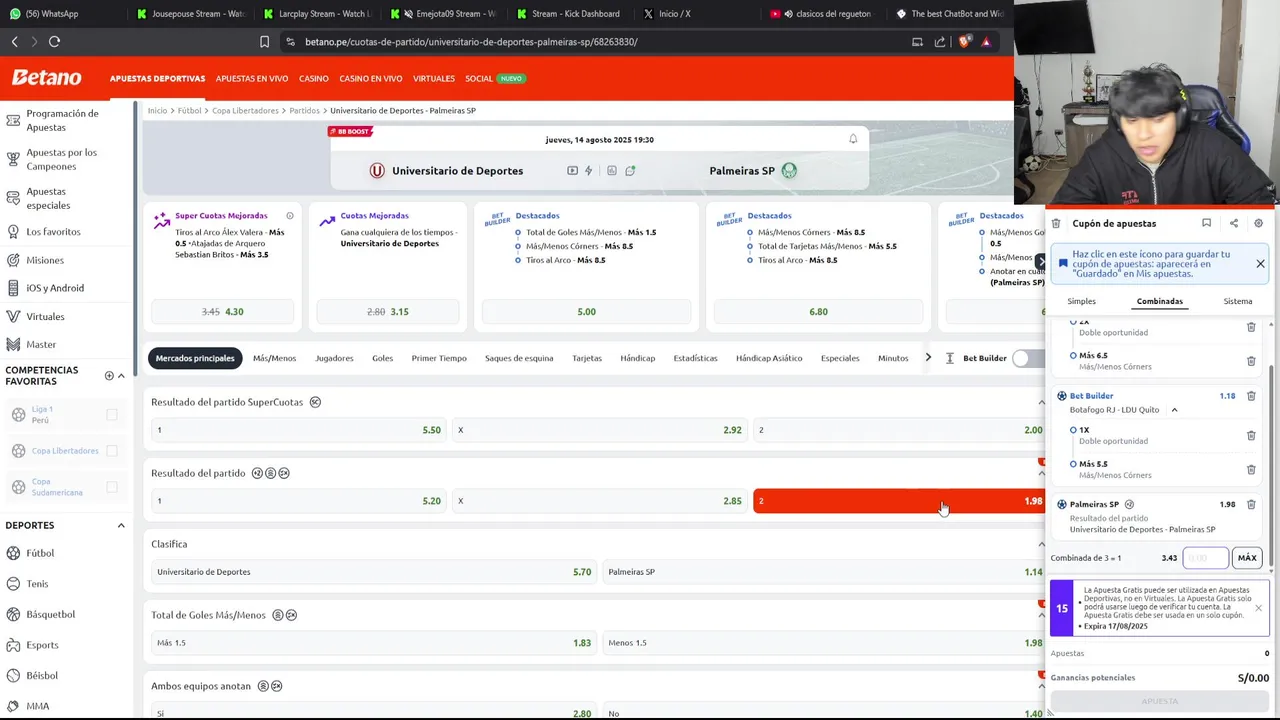Collapse the Deportes sidebar list
This screenshot has height=720, width=1280.
click(x=121, y=526)
